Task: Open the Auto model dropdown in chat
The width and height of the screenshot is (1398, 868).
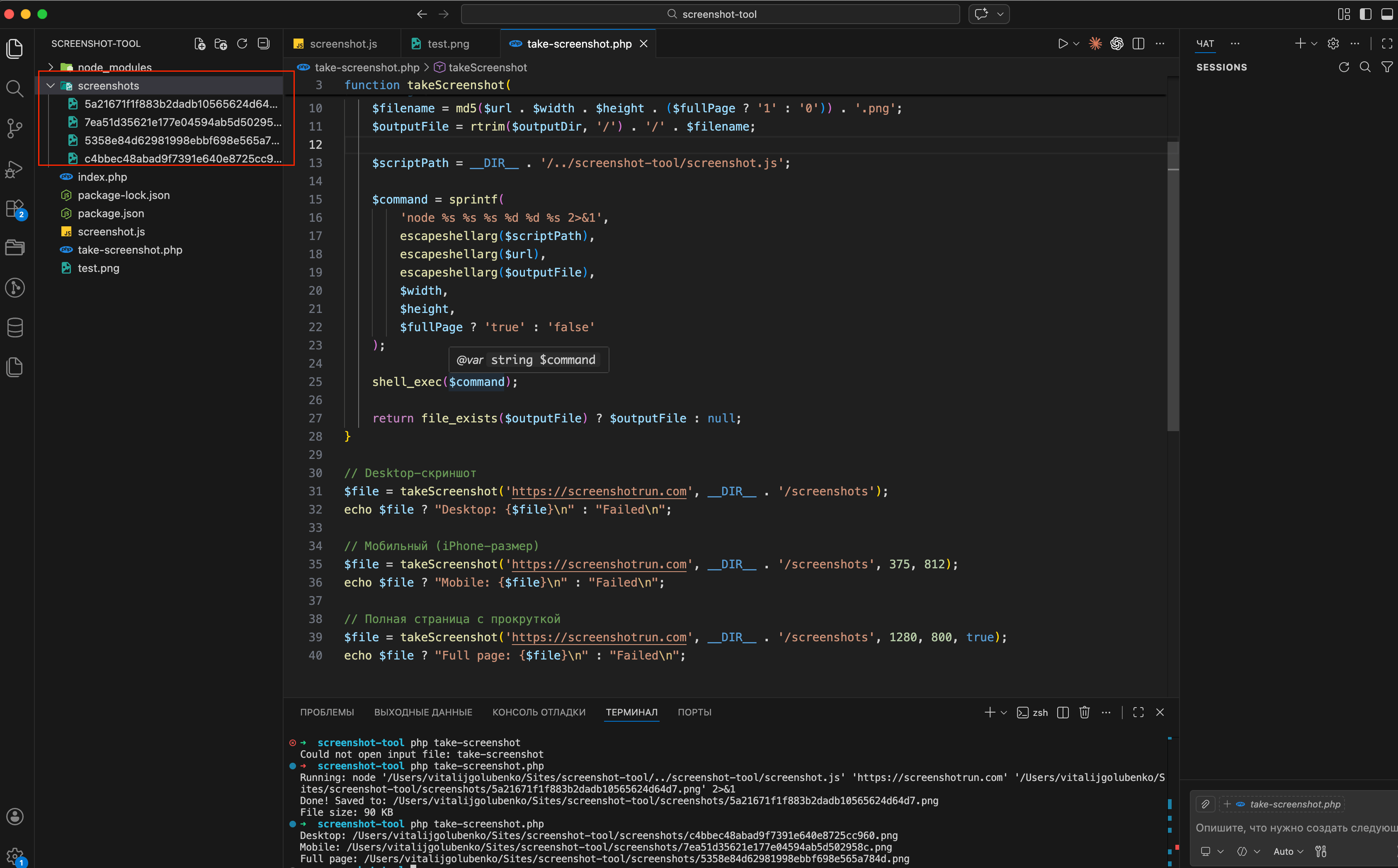Action: point(1289,851)
